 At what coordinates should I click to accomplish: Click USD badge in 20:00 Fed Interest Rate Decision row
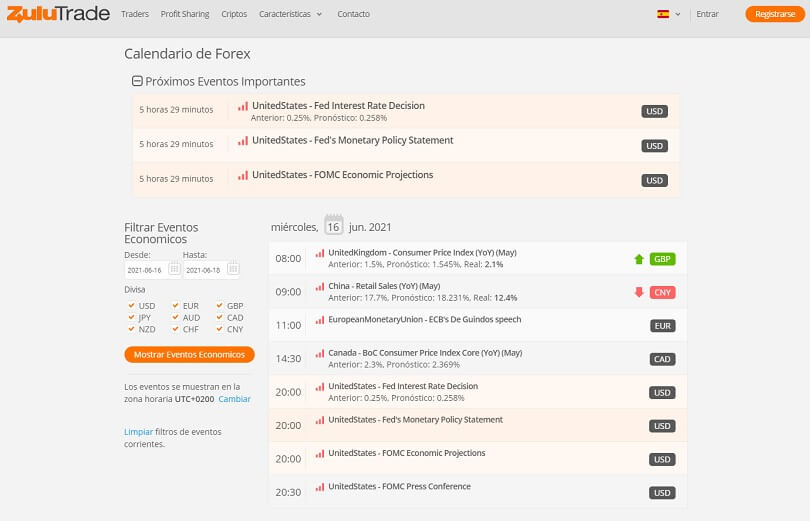(662, 392)
